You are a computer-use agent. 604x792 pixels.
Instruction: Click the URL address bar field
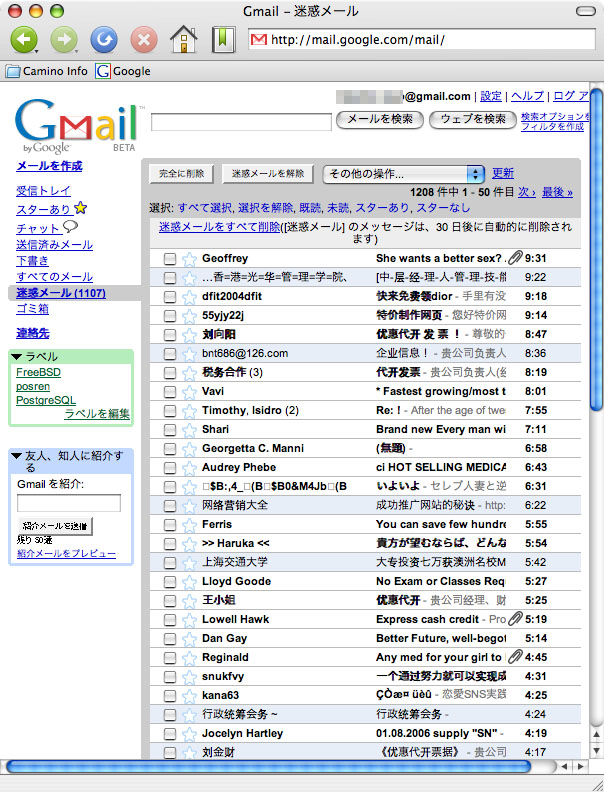(422, 39)
